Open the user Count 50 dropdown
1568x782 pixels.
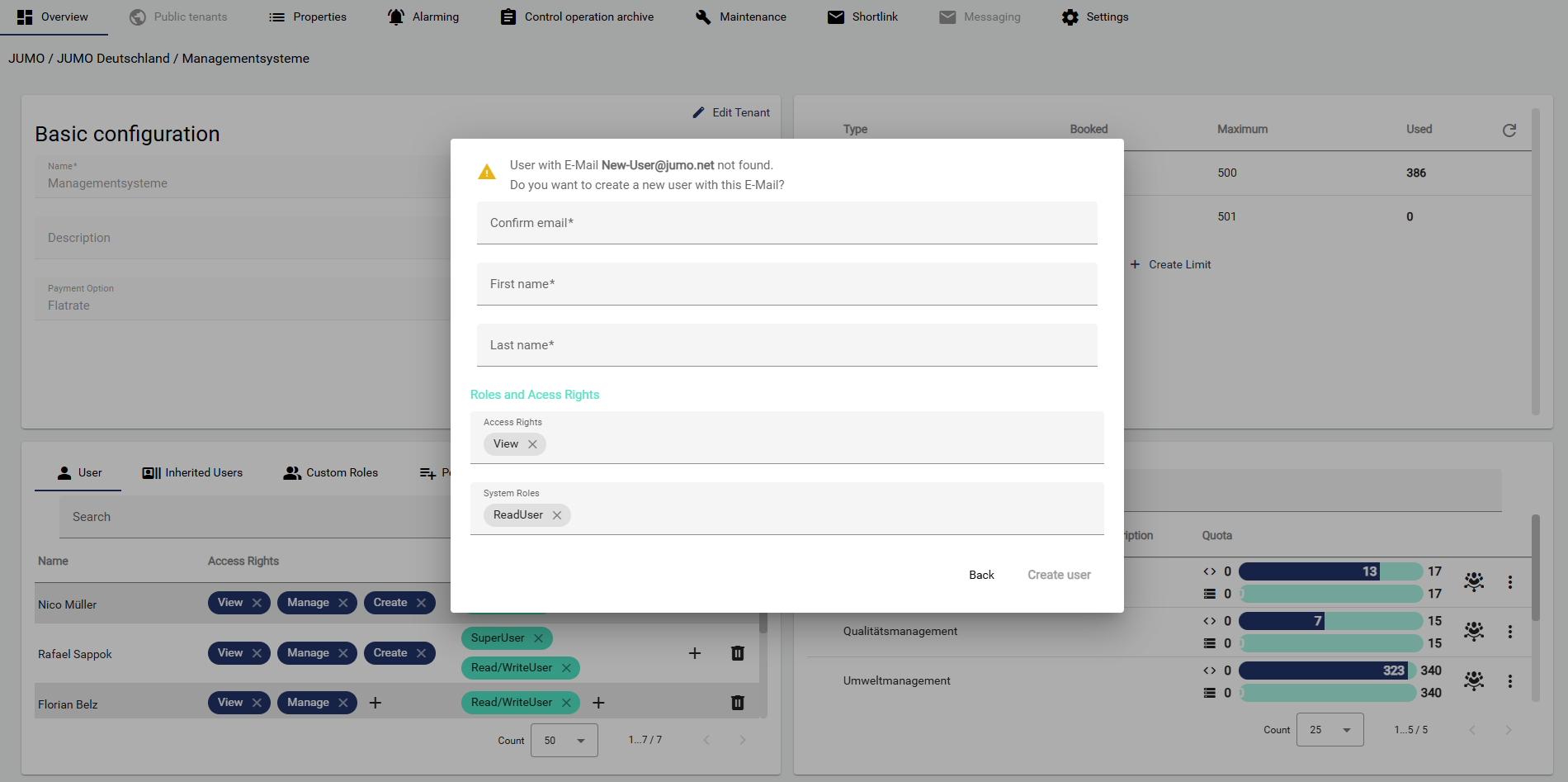pyautogui.click(x=564, y=741)
